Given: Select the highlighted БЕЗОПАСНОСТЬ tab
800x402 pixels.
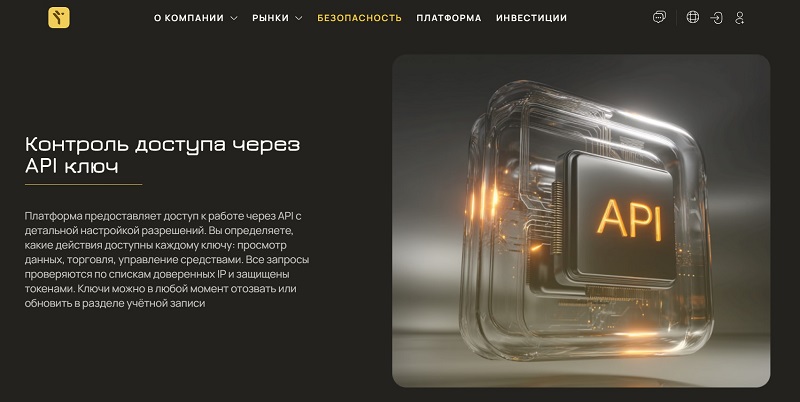Looking at the screenshot, I should tap(359, 18).
